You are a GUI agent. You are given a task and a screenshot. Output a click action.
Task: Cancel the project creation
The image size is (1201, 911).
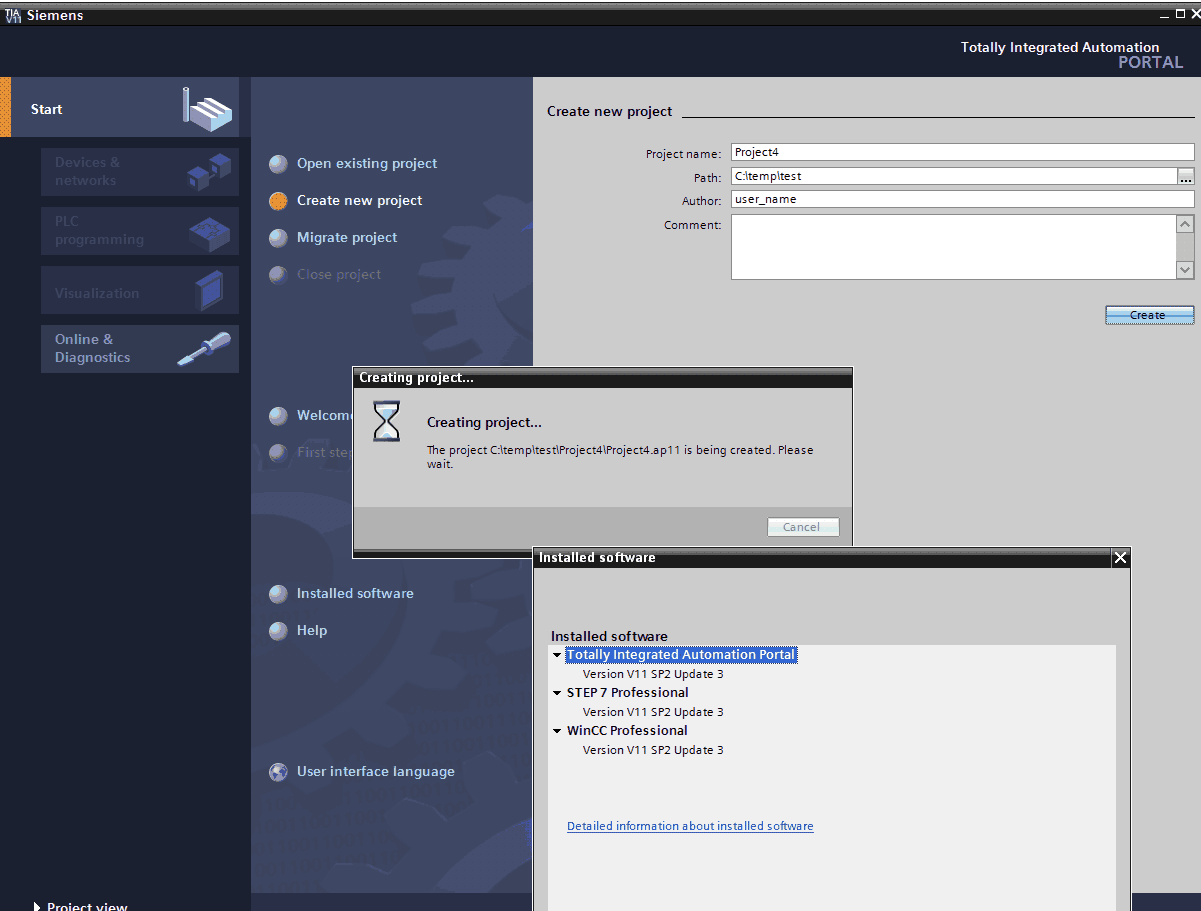pos(803,527)
